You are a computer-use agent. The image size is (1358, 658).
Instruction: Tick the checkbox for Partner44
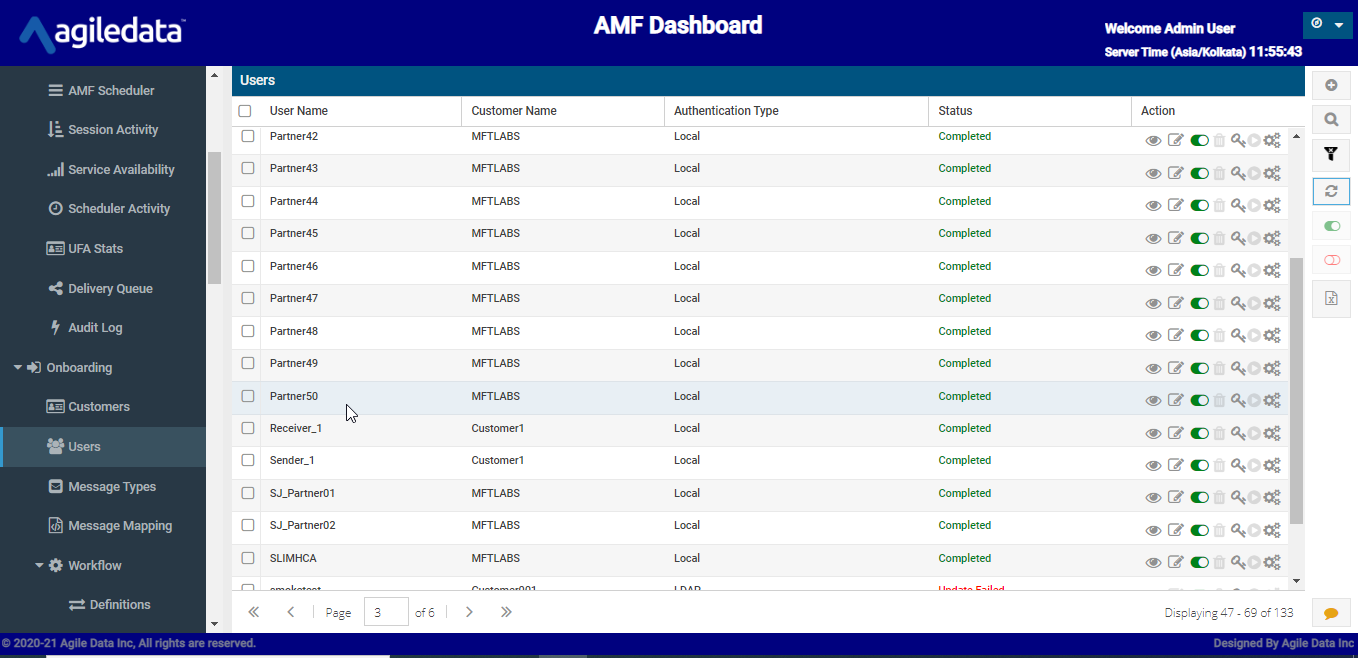tap(248, 201)
